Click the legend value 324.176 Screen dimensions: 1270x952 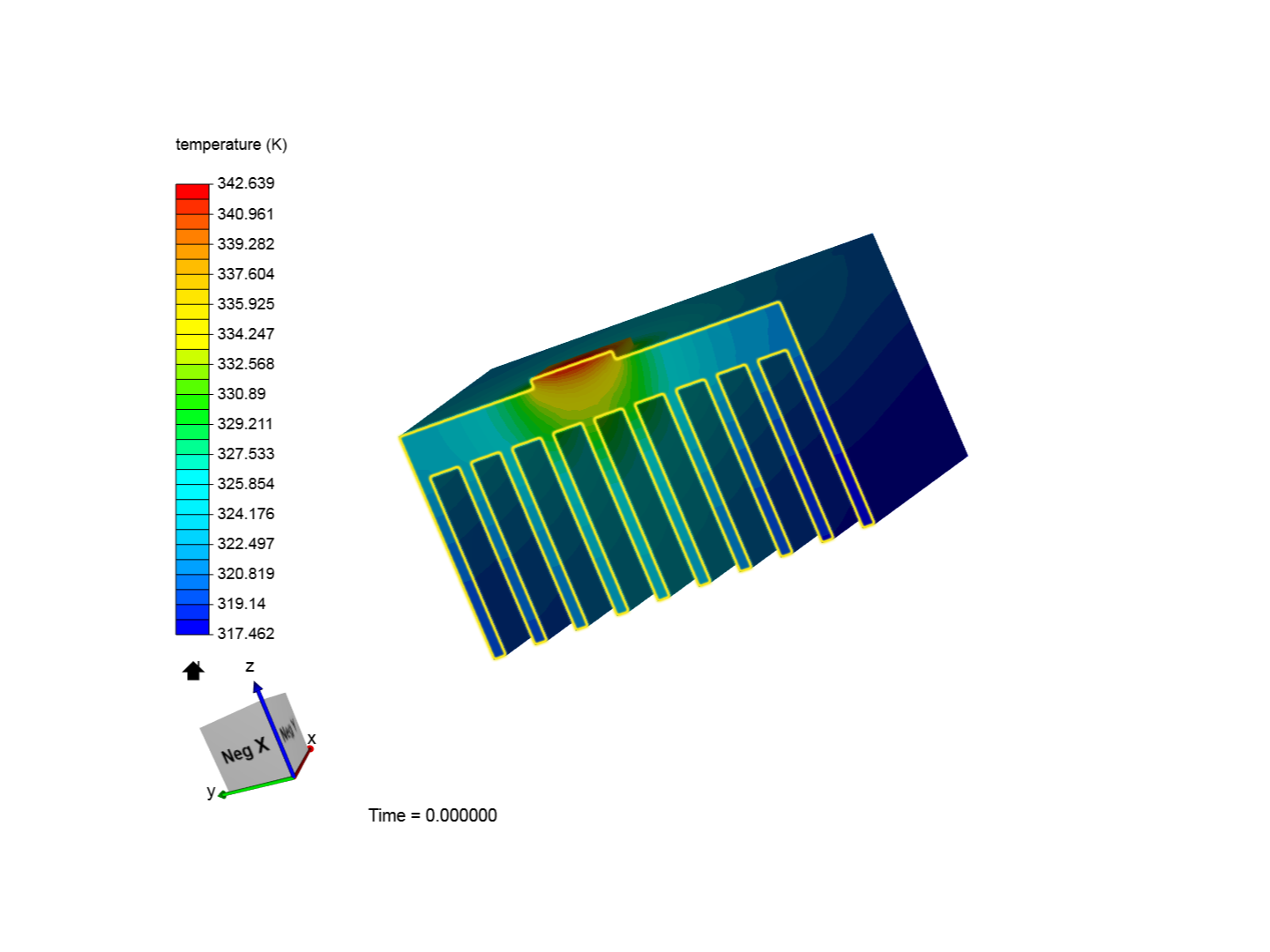(246, 514)
